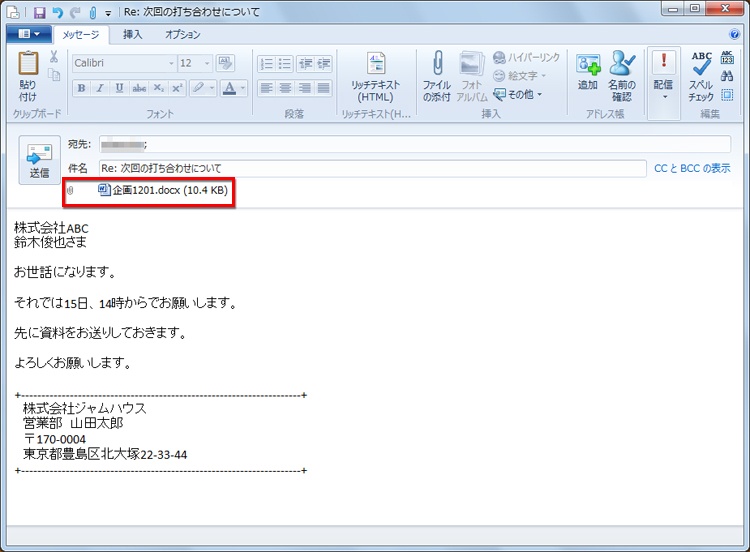The height and width of the screenshot is (552, 750).
Task: Expand the font color dropdown arrow
Action: click(x=243, y=88)
